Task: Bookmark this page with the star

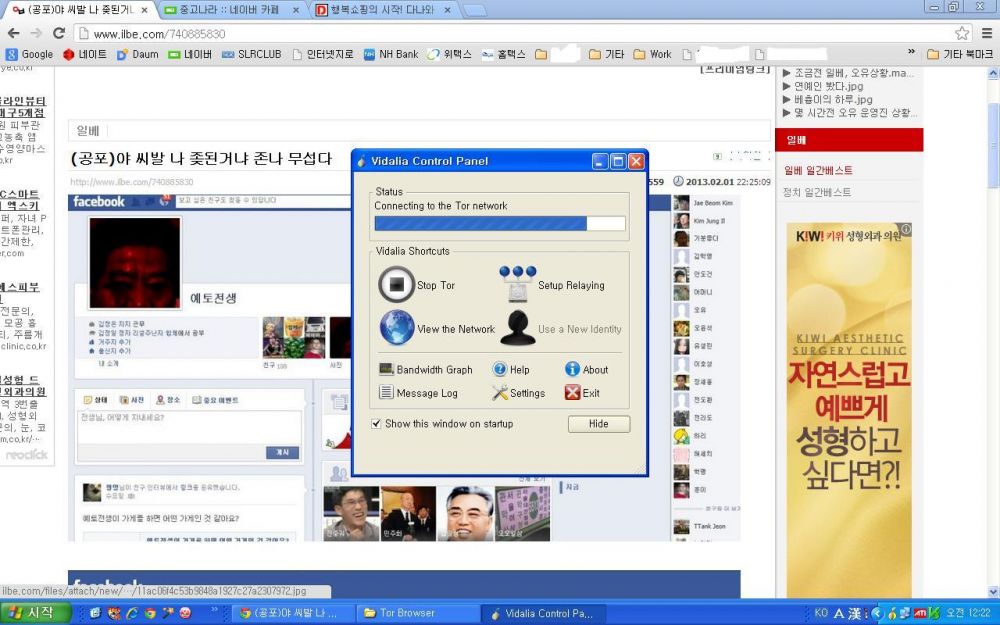Action: click(962, 33)
